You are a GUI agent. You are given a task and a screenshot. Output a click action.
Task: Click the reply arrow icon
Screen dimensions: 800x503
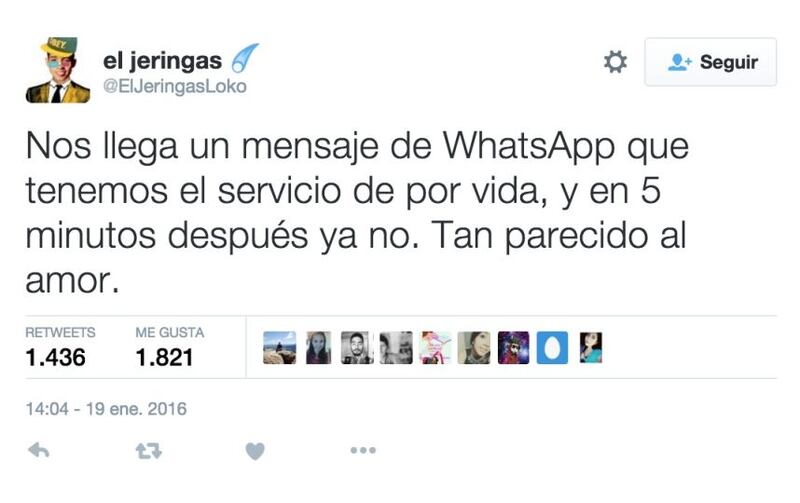click(39, 450)
